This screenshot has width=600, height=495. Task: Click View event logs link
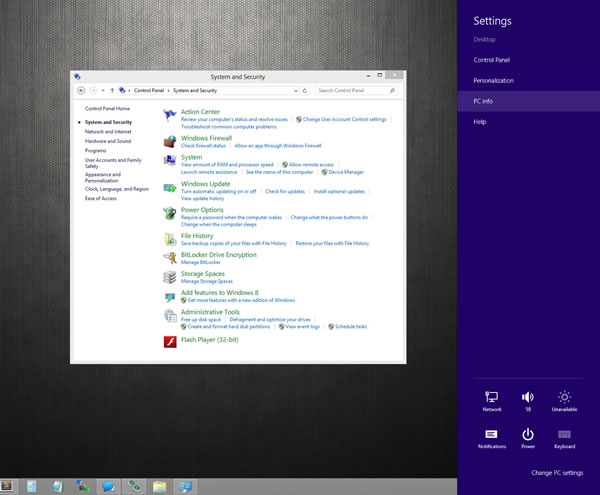[302, 327]
